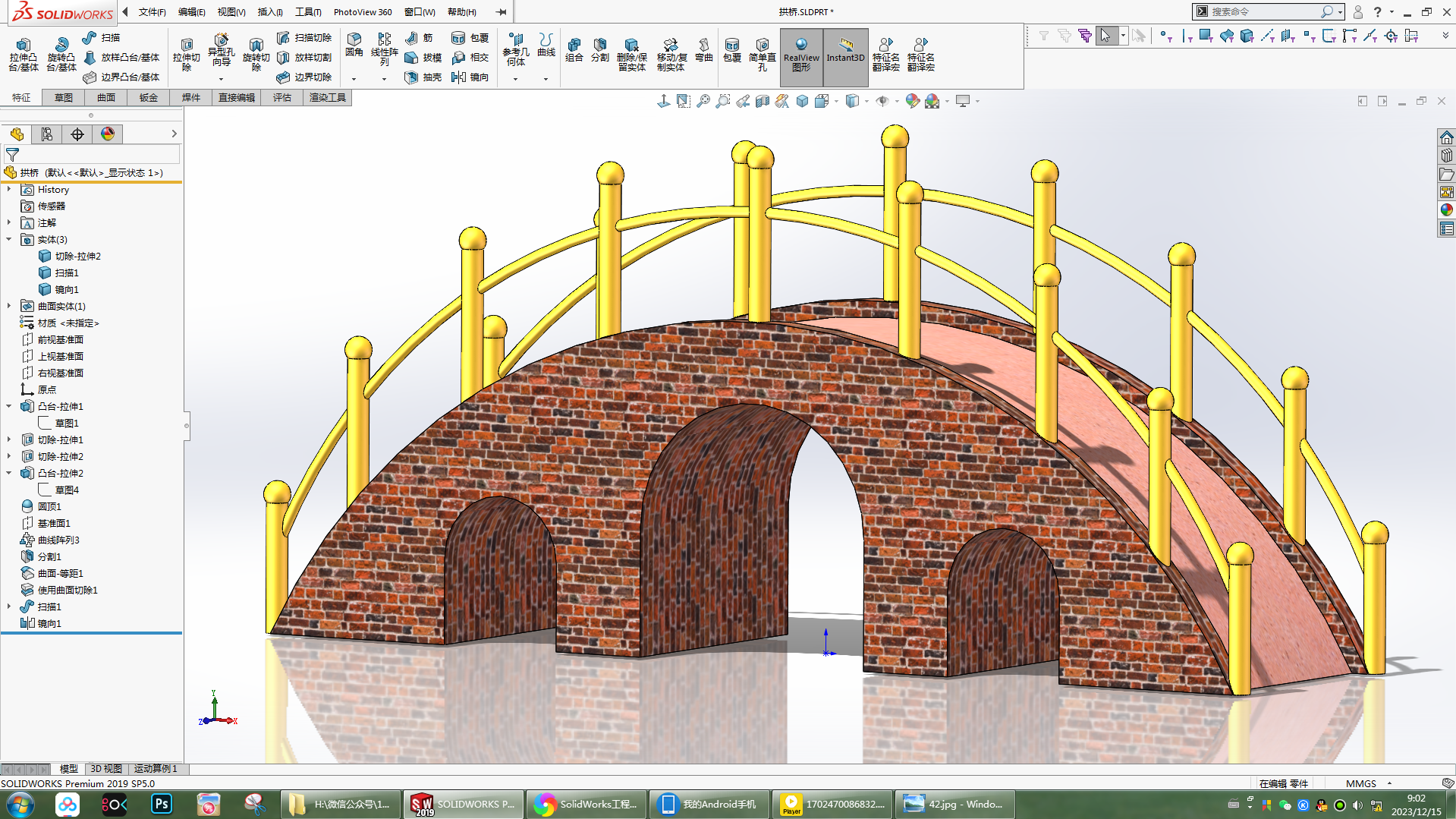Open the 参考几何体 reference geometry tool

[516, 50]
